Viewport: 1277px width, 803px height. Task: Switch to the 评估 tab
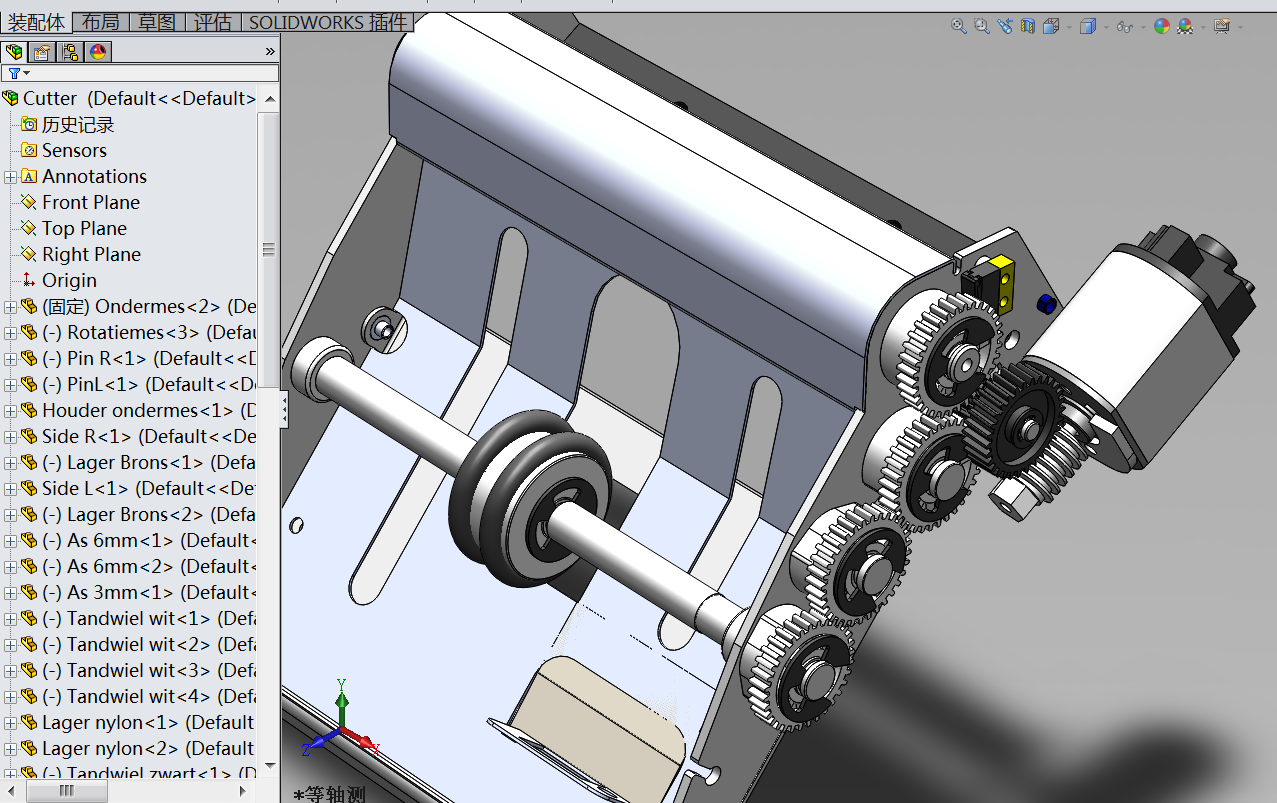pyautogui.click(x=213, y=22)
